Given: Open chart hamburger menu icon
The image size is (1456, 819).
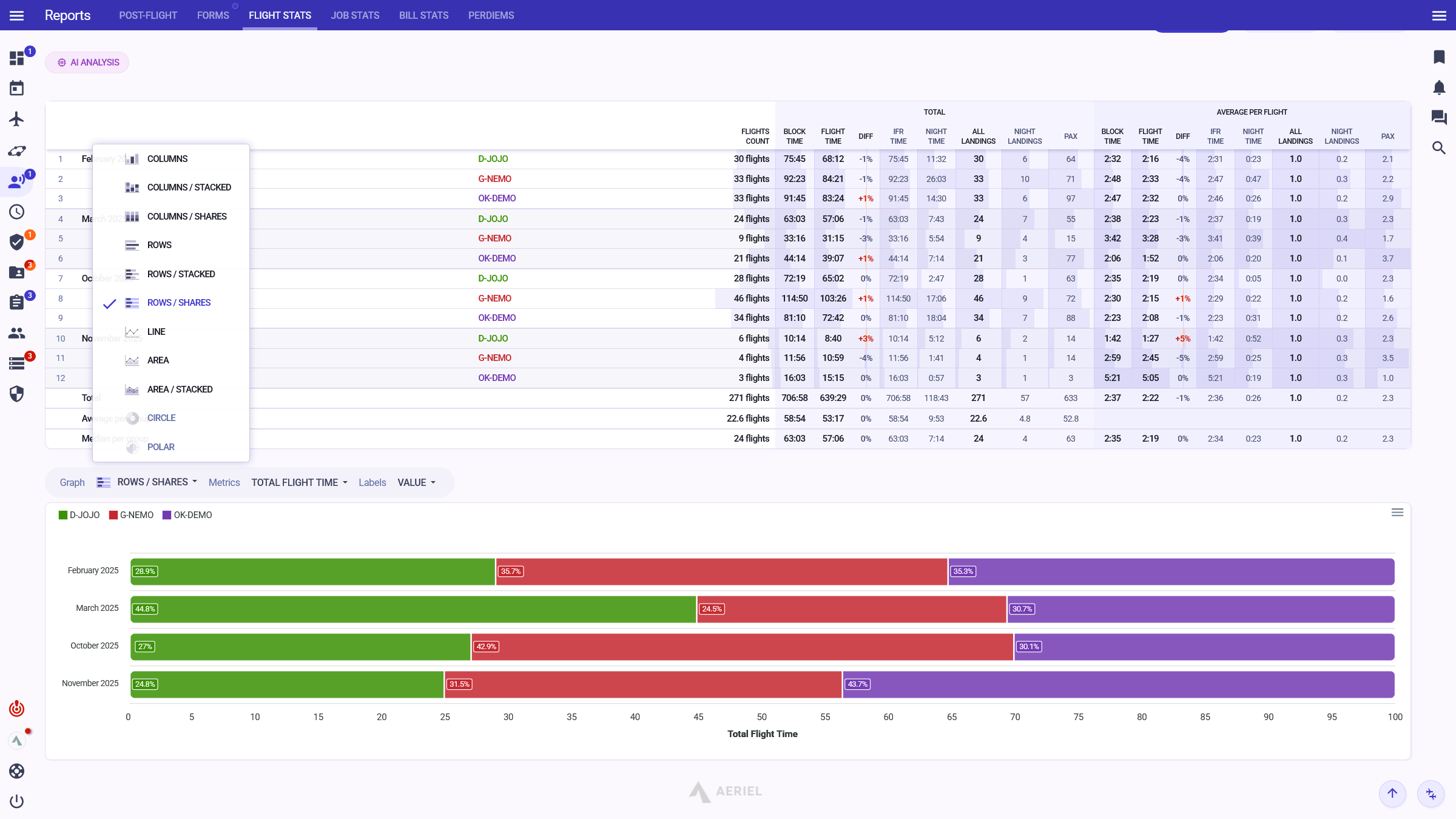Looking at the screenshot, I should [1397, 513].
